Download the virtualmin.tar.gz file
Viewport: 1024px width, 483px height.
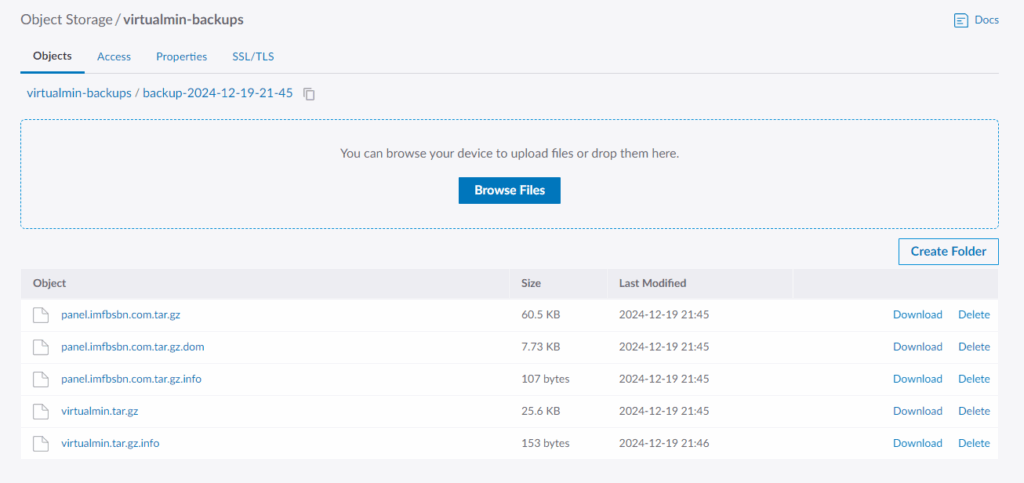917,411
